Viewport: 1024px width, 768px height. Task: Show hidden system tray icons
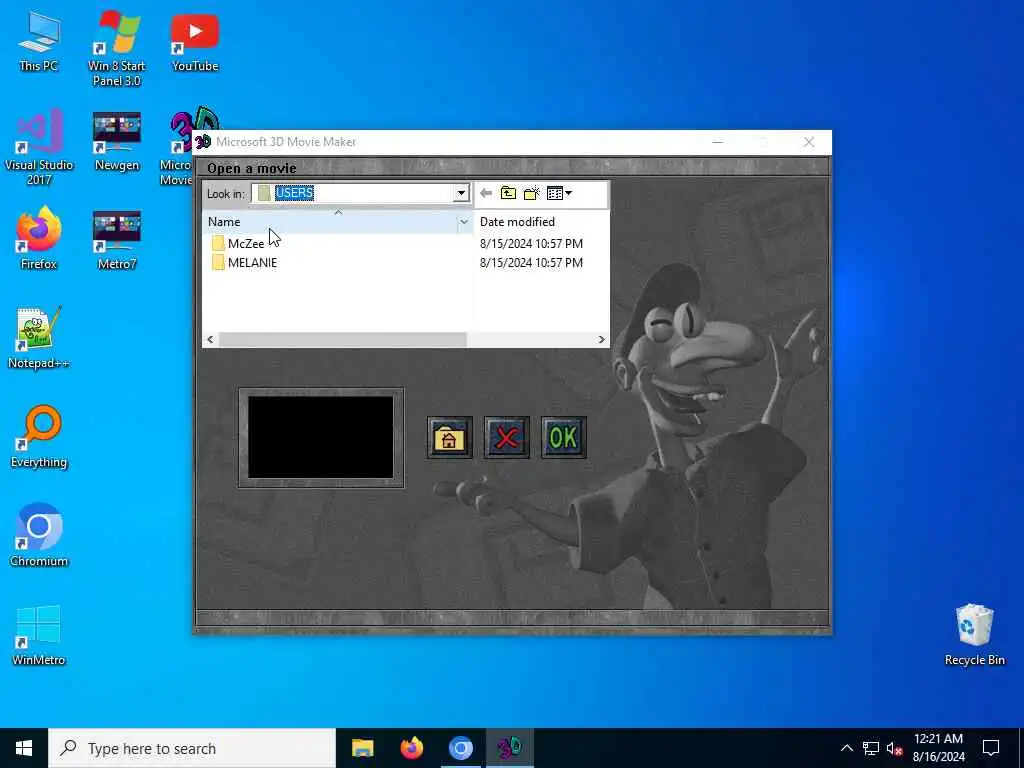(x=846, y=748)
